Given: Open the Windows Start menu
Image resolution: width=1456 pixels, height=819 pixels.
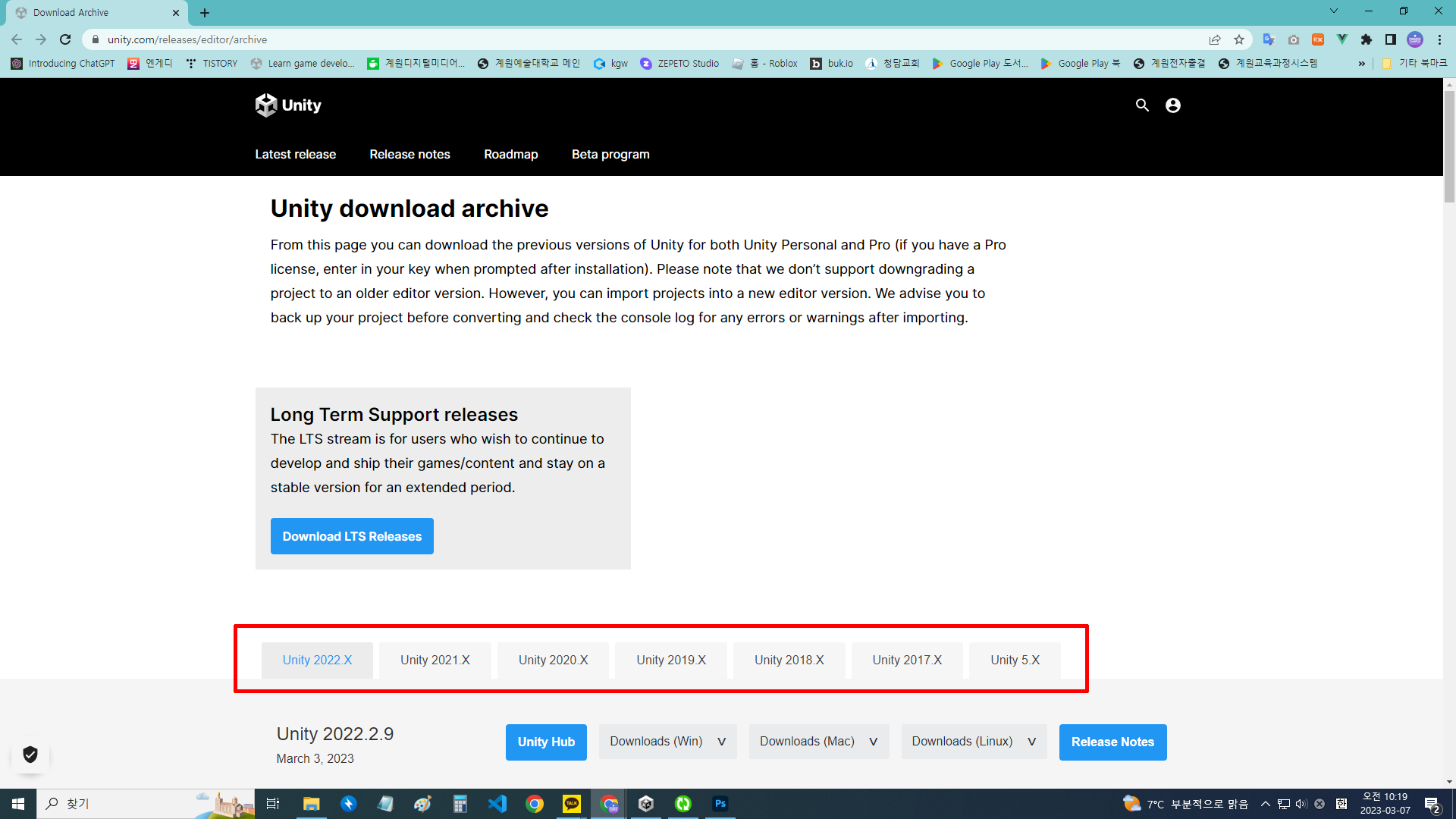Looking at the screenshot, I should (18, 804).
